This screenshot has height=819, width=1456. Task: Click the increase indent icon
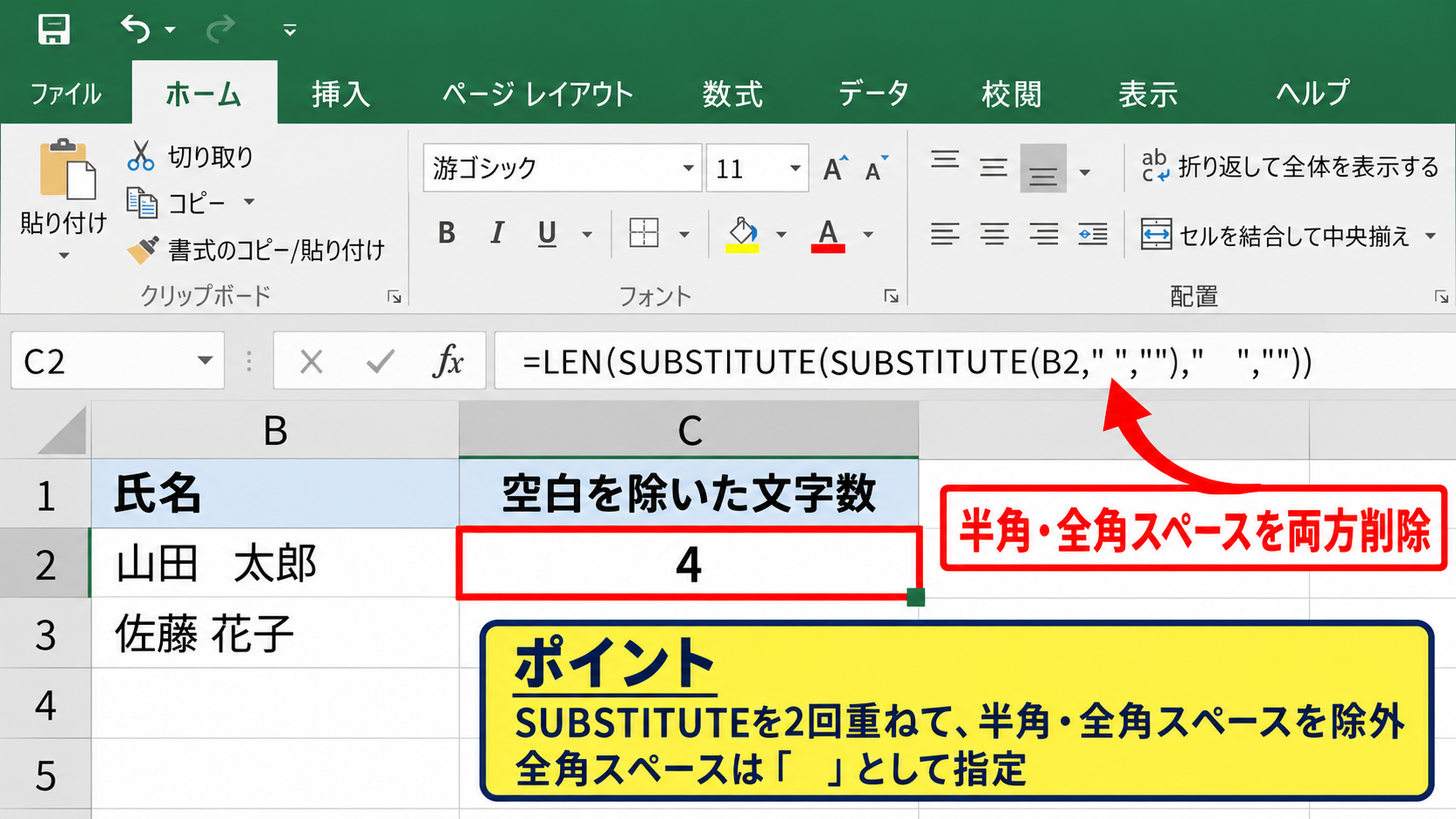tap(1093, 234)
